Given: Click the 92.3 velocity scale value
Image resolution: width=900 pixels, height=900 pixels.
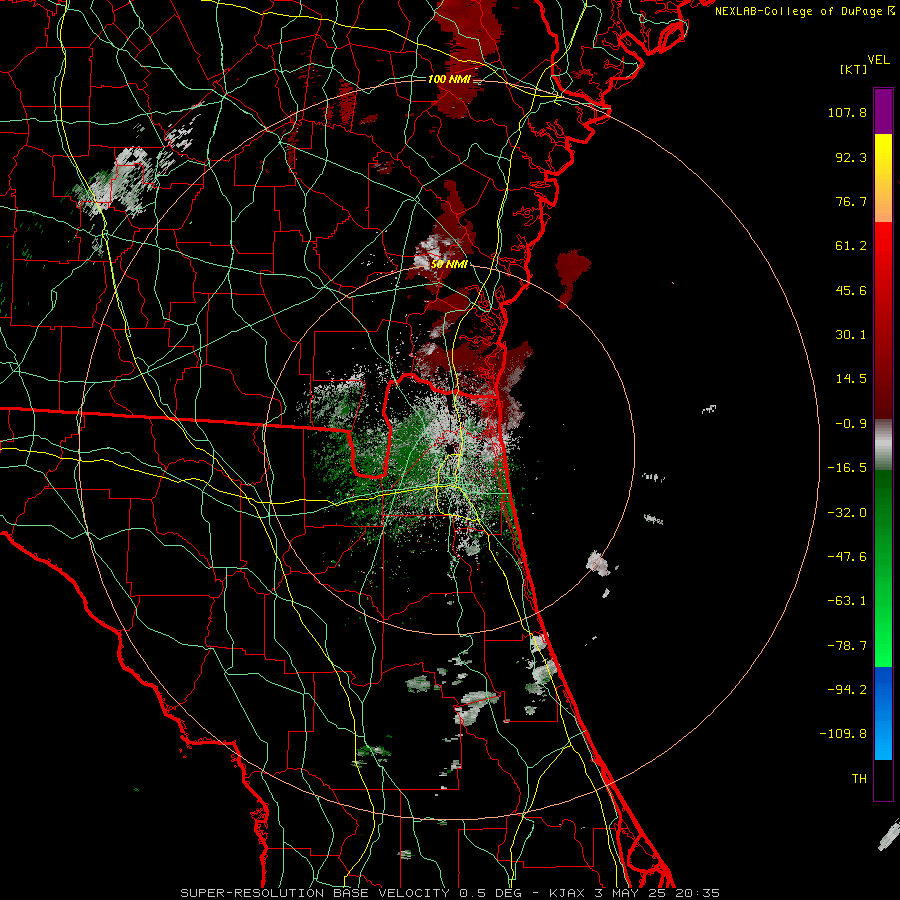Looking at the screenshot, I should [851, 157].
